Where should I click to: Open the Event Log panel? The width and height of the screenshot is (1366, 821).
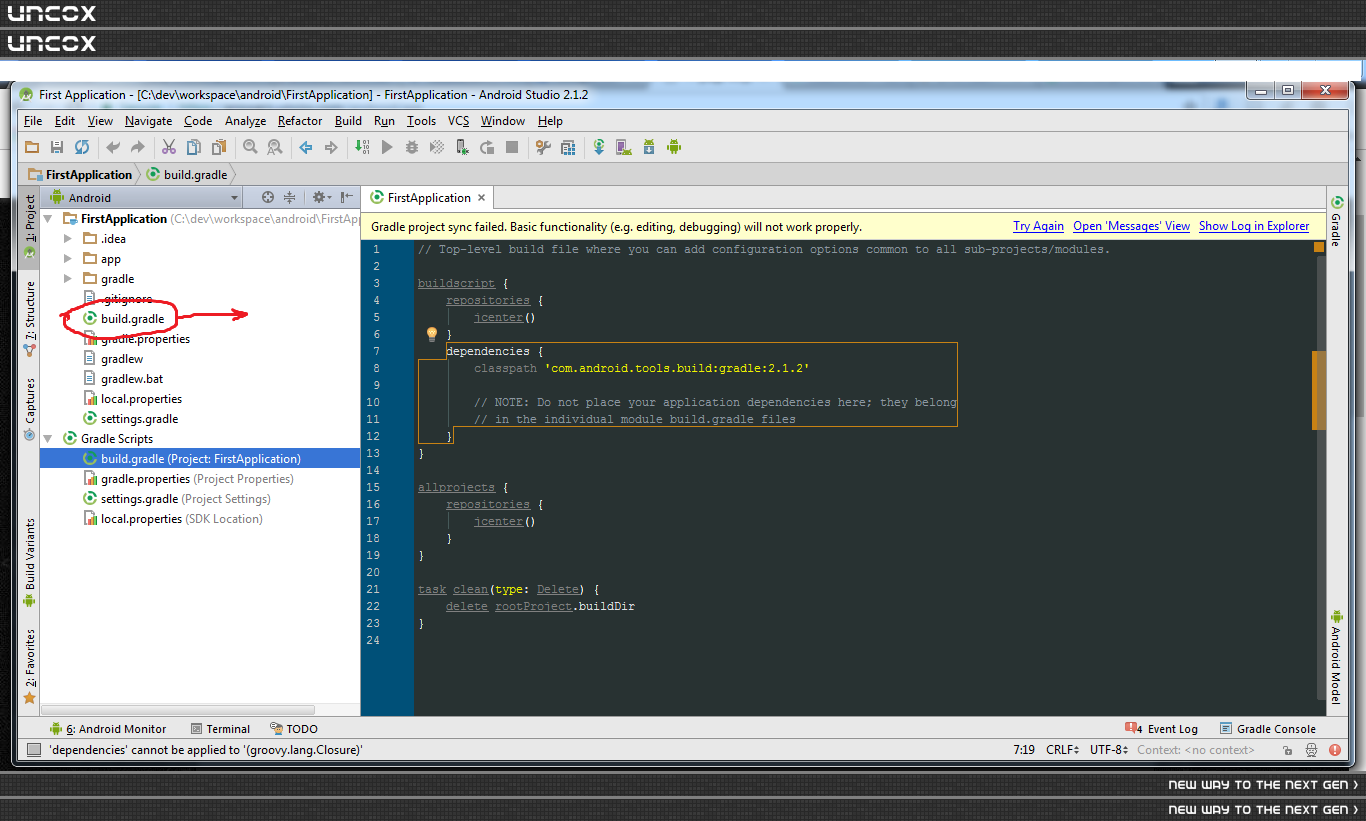coord(1161,729)
